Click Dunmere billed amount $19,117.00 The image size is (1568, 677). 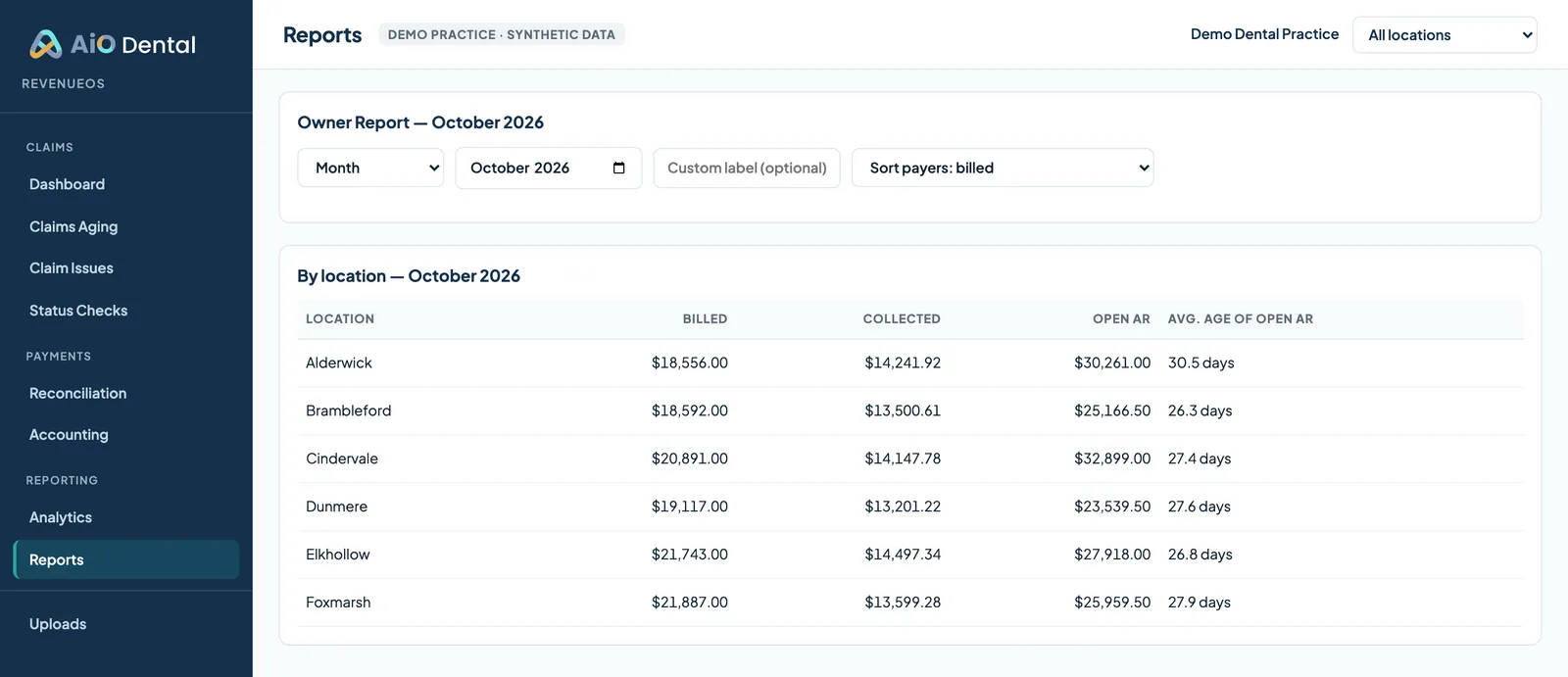(x=690, y=507)
